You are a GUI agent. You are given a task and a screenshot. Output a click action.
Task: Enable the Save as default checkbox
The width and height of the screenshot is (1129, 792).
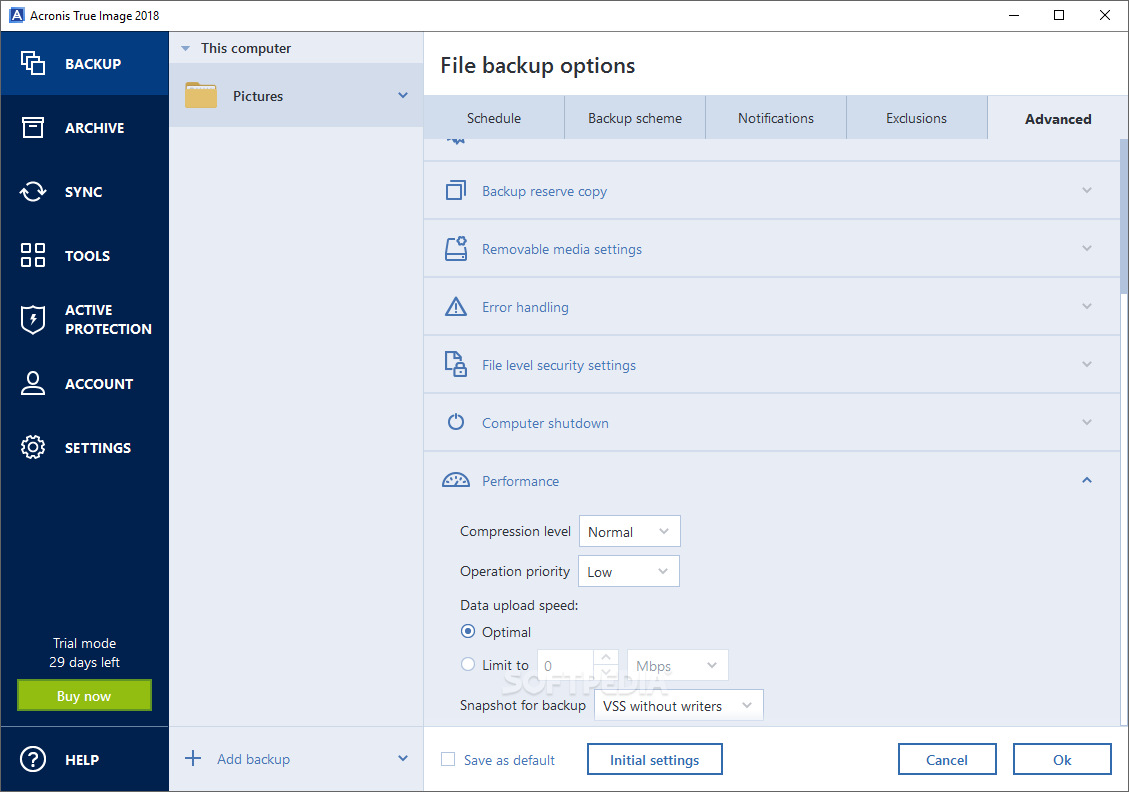coord(448,760)
